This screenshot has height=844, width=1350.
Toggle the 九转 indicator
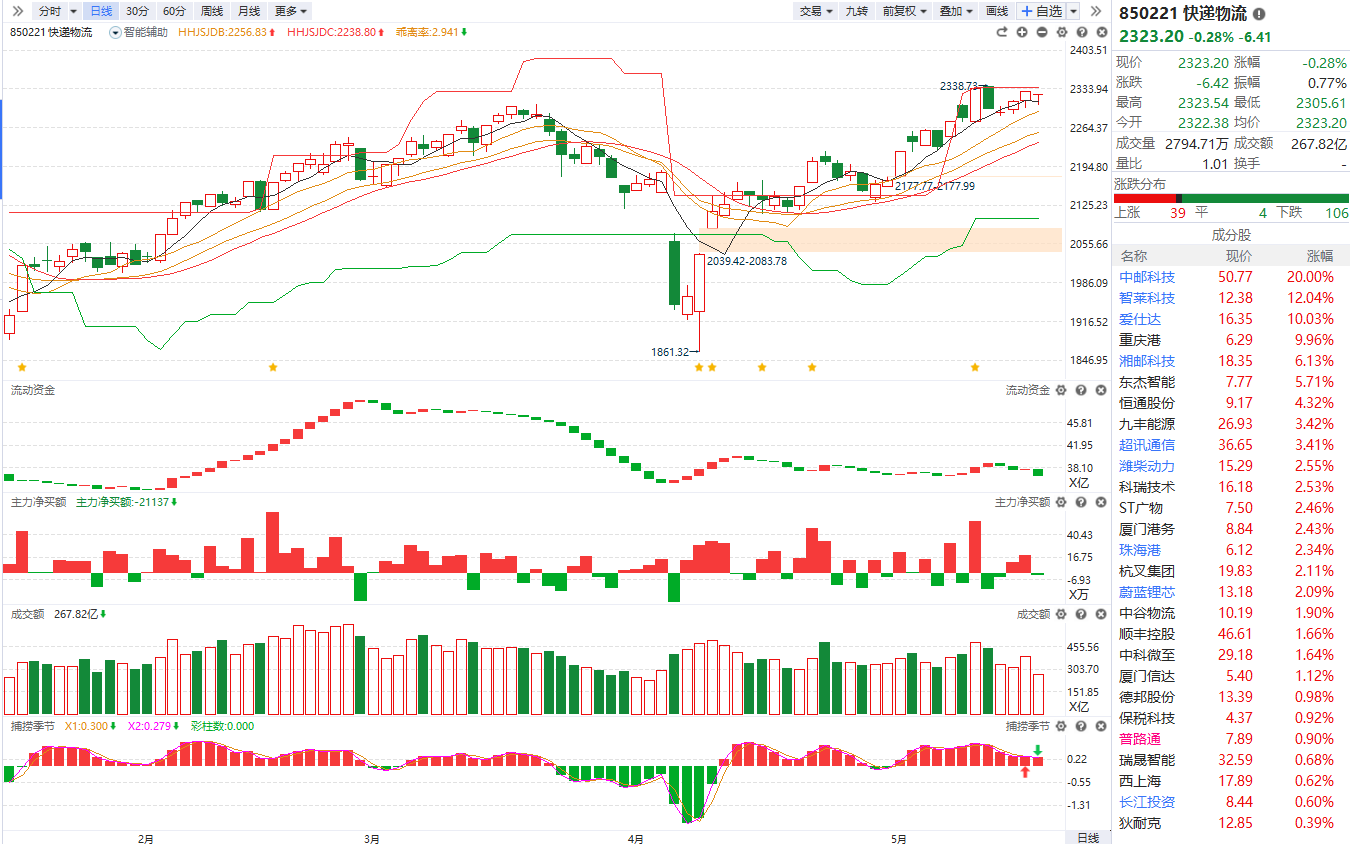tap(856, 11)
